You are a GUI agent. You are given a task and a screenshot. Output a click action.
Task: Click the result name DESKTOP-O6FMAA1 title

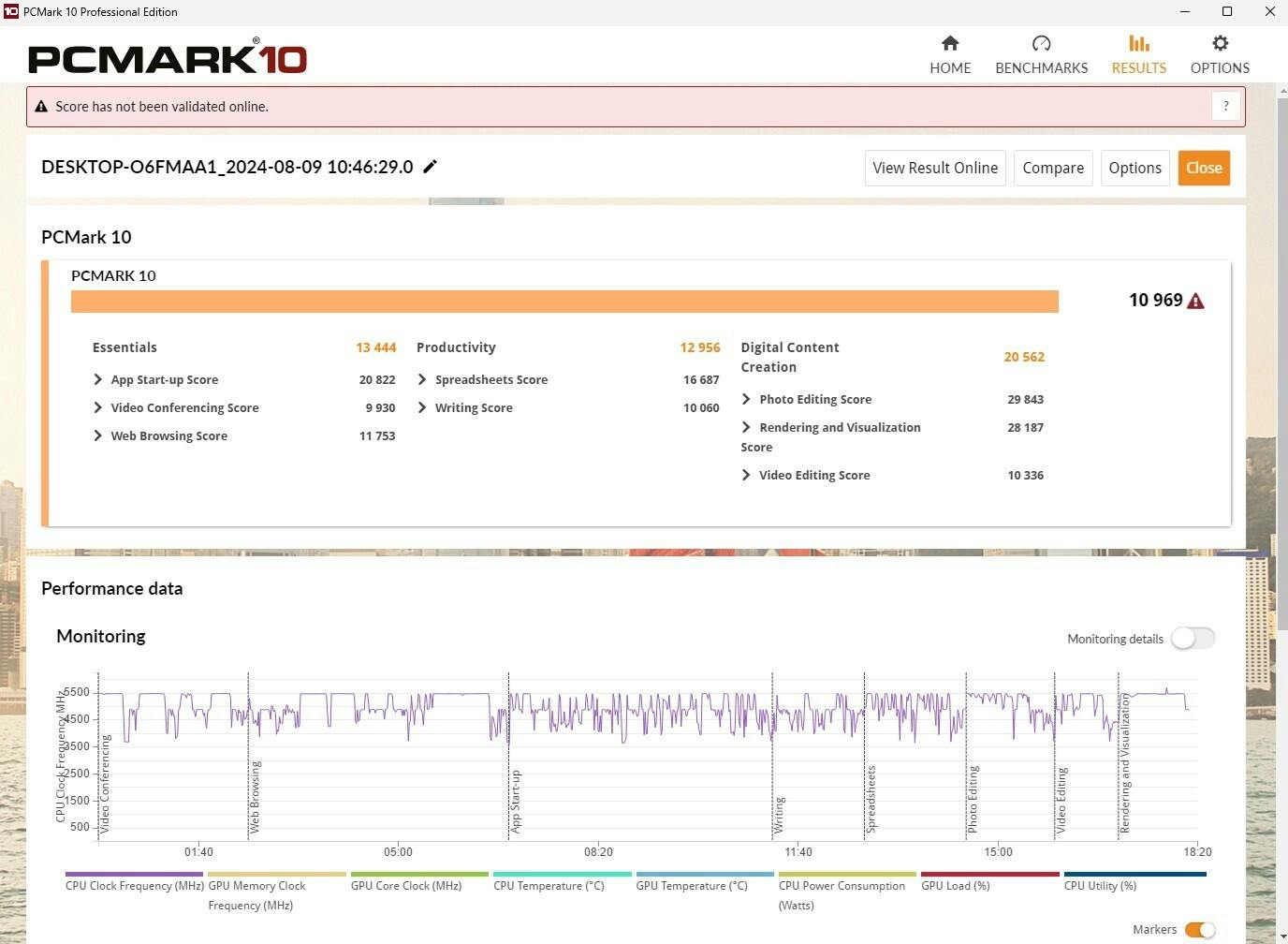[227, 167]
